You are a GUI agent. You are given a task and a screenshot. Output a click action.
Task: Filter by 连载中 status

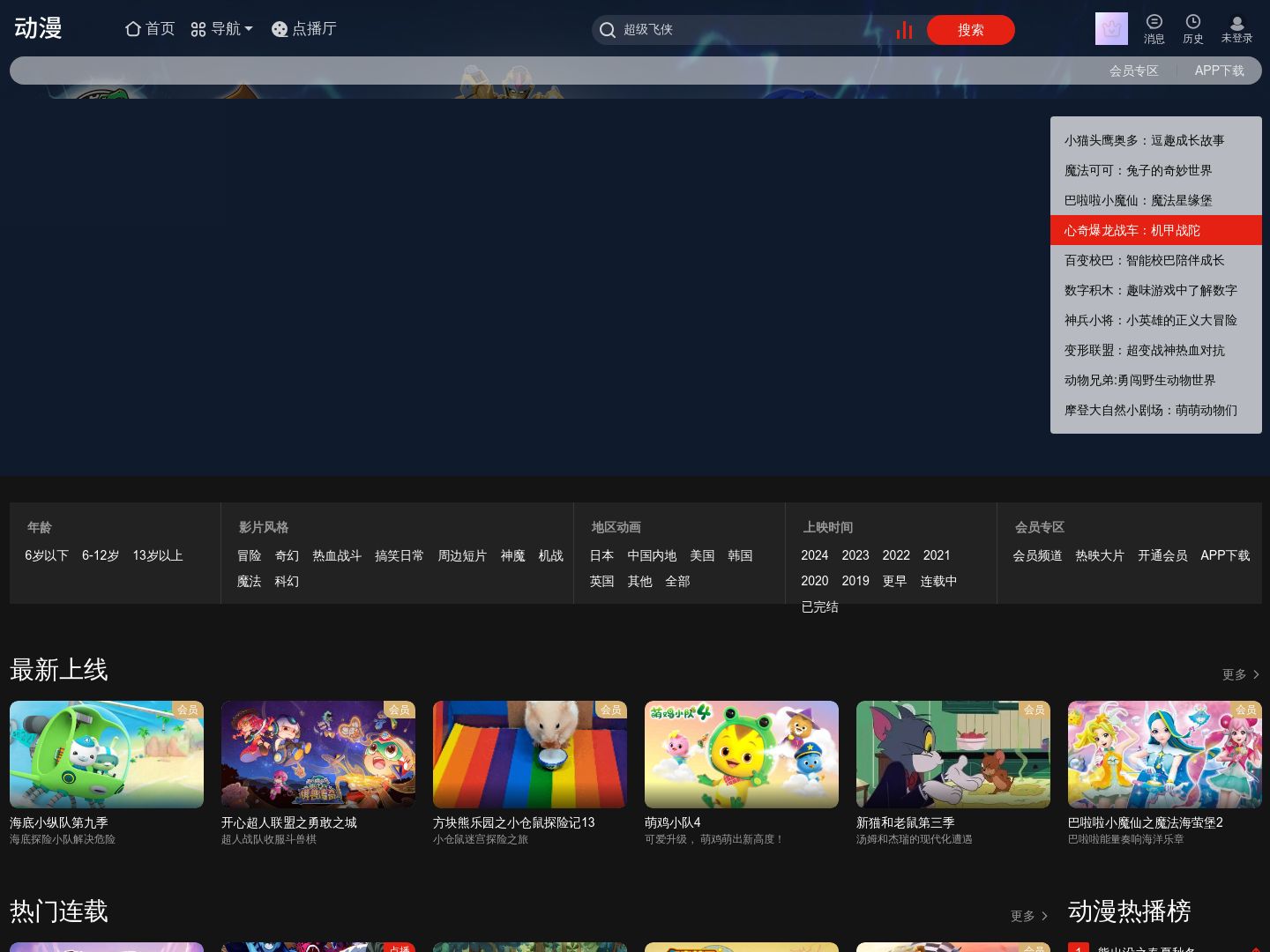tap(939, 581)
